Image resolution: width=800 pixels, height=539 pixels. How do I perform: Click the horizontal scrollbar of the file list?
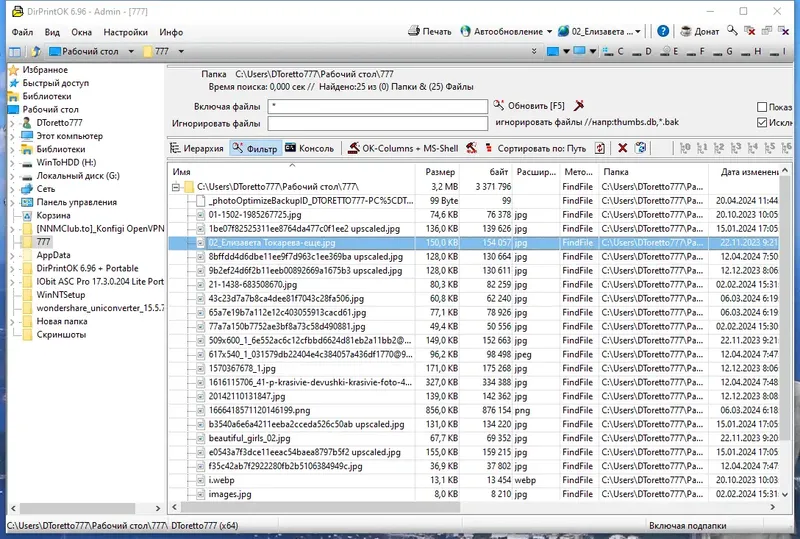(x=320, y=507)
